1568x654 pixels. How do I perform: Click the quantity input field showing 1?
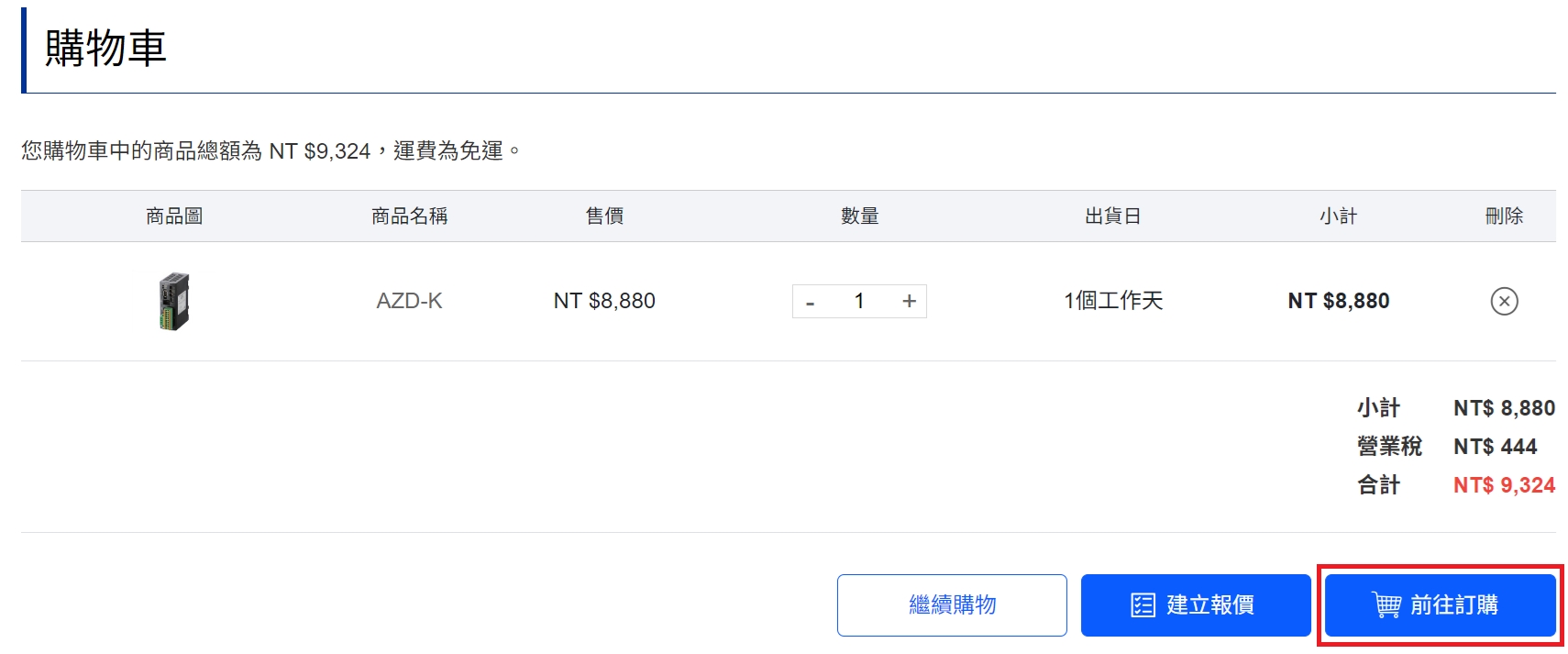[x=859, y=301]
